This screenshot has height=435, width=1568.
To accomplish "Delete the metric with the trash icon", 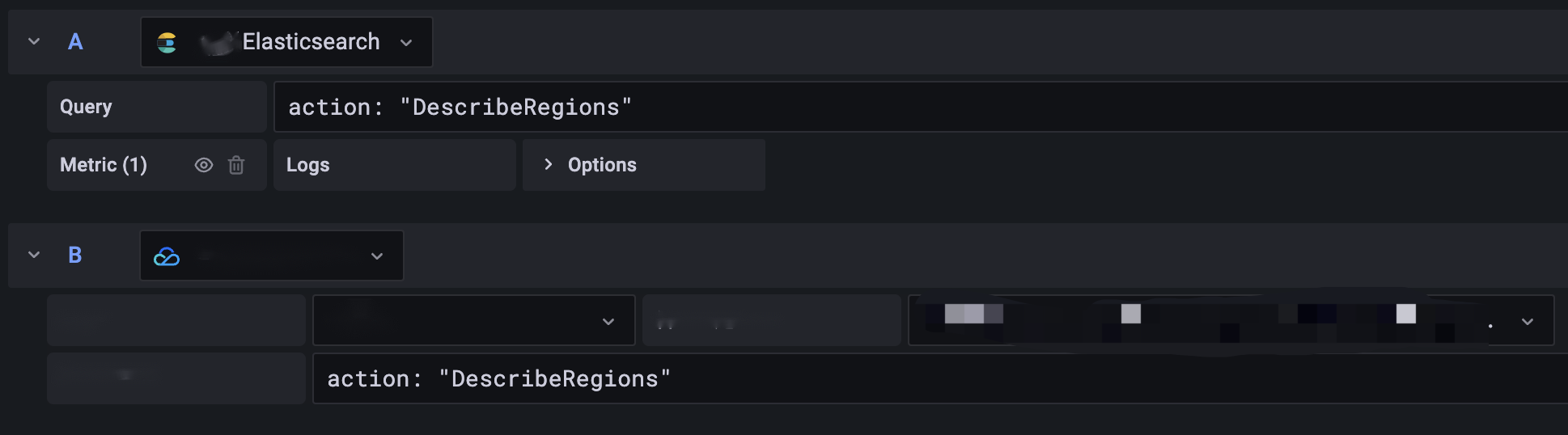I will click(x=236, y=165).
